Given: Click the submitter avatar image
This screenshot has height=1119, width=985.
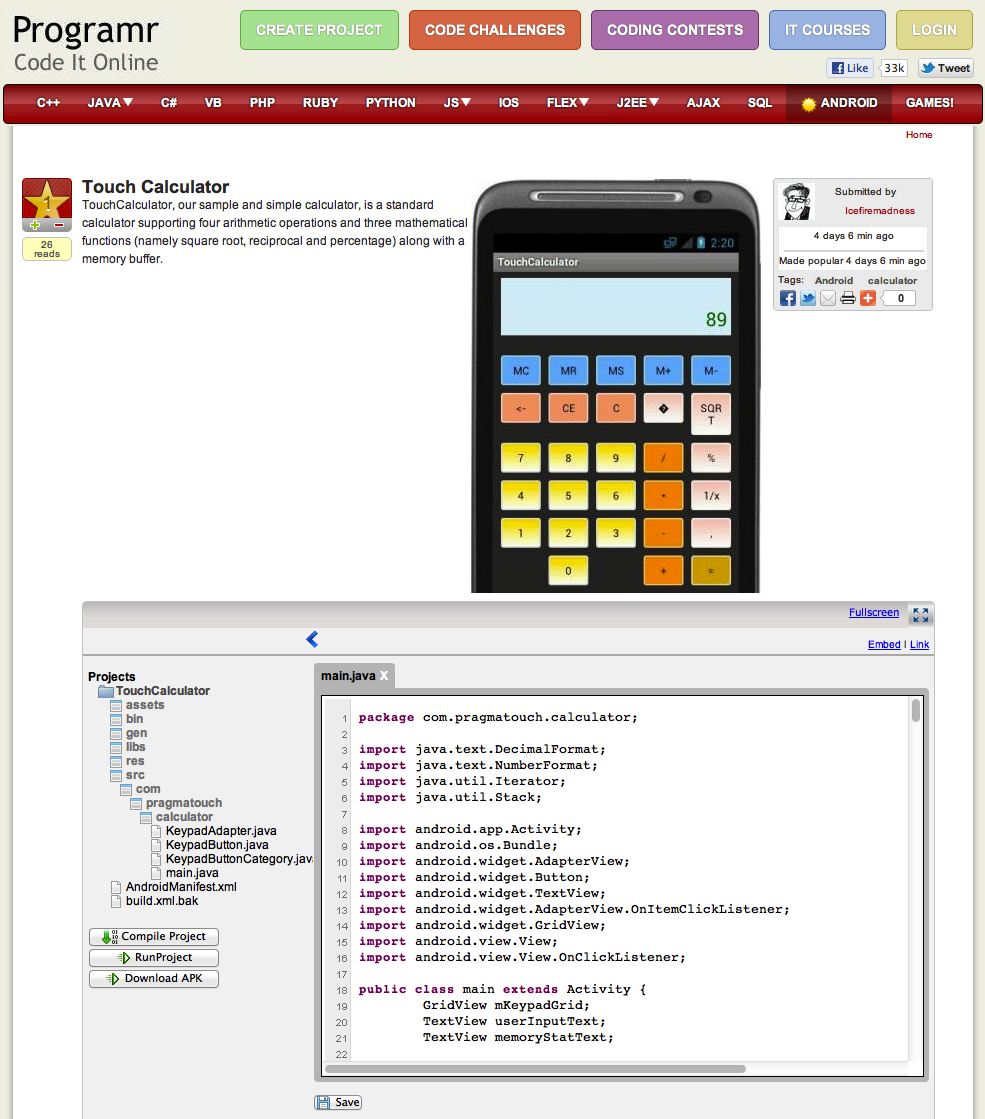Looking at the screenshot, I should point(797,202).
